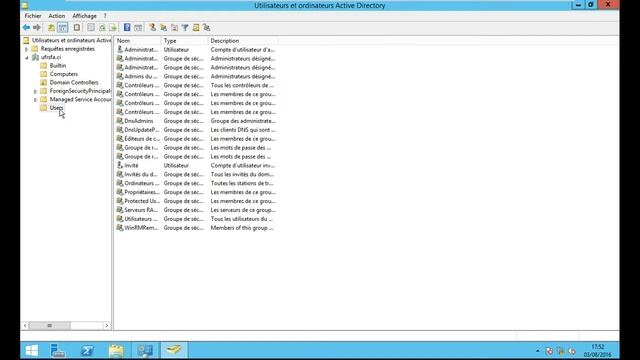Create a new organizational unit toolbar icon
Screen dimensions: 640x360
174,27
